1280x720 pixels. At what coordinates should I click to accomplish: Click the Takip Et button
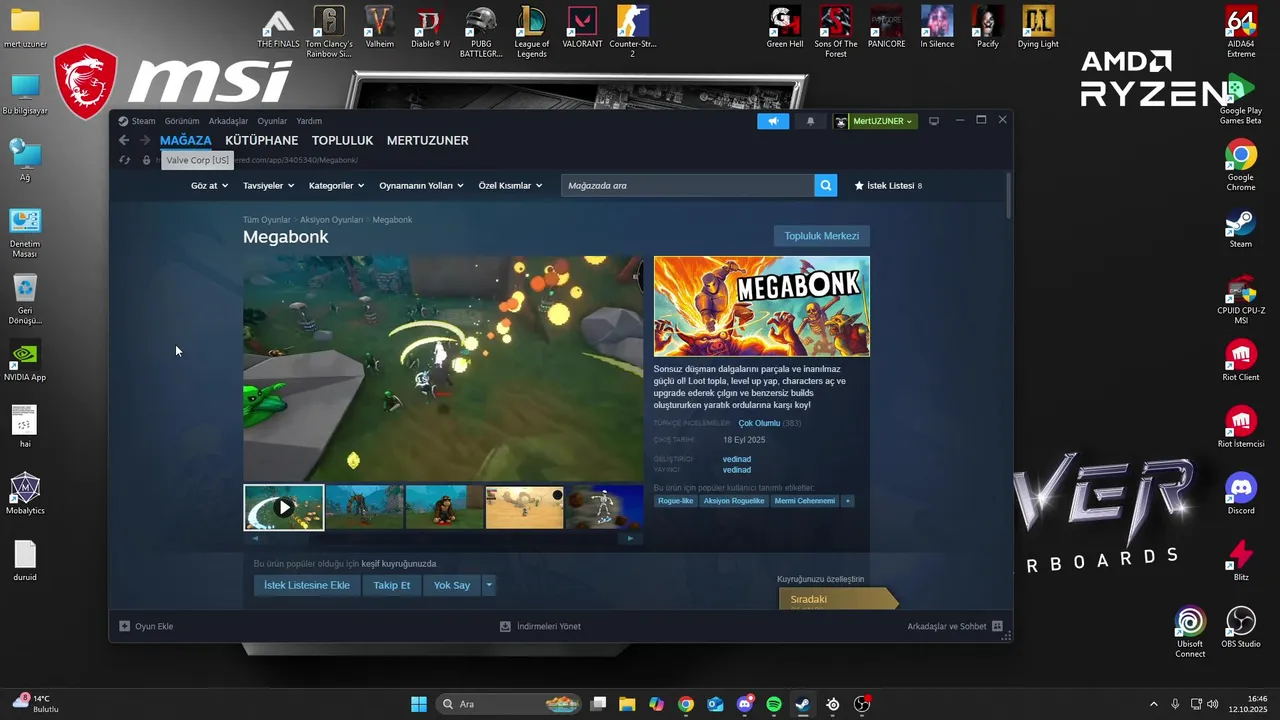[x=391, y=585]
